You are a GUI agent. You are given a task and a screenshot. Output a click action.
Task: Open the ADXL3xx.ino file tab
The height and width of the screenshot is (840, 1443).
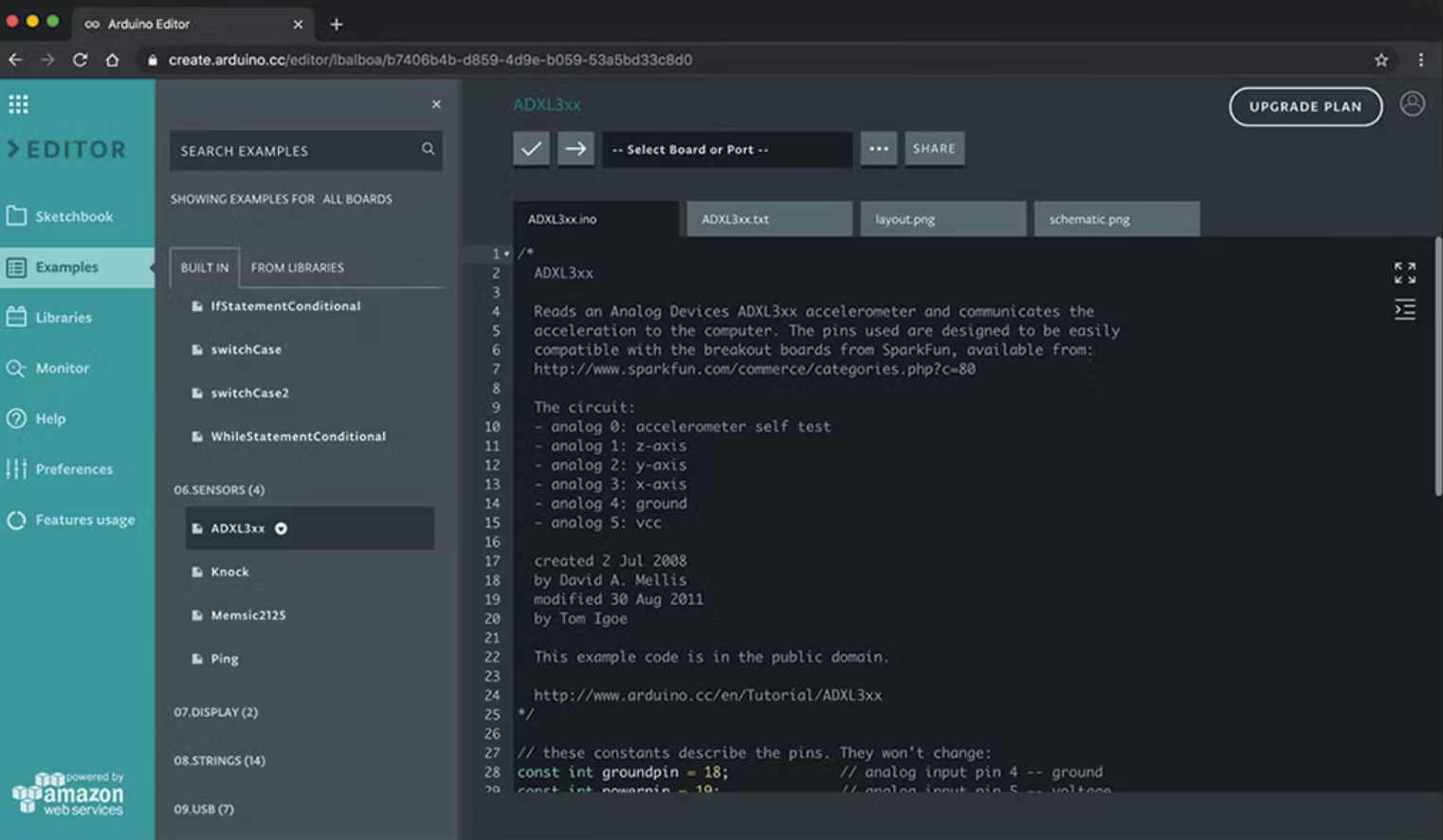coord(596,219)
